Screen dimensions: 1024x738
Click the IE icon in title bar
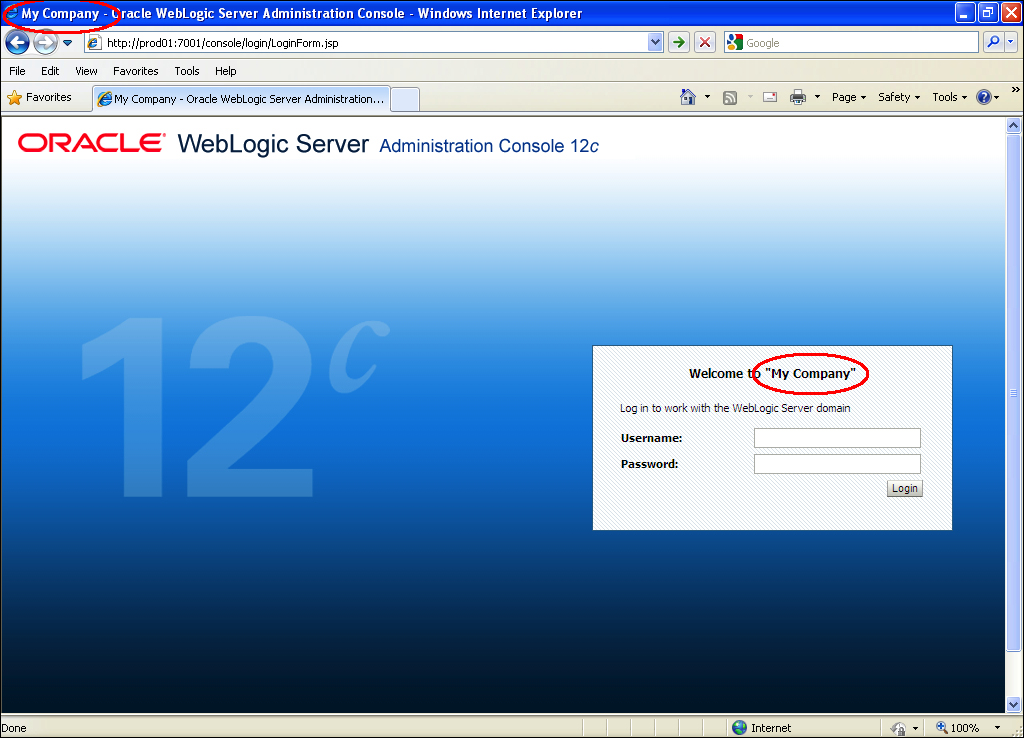click(x=11, y=12)
